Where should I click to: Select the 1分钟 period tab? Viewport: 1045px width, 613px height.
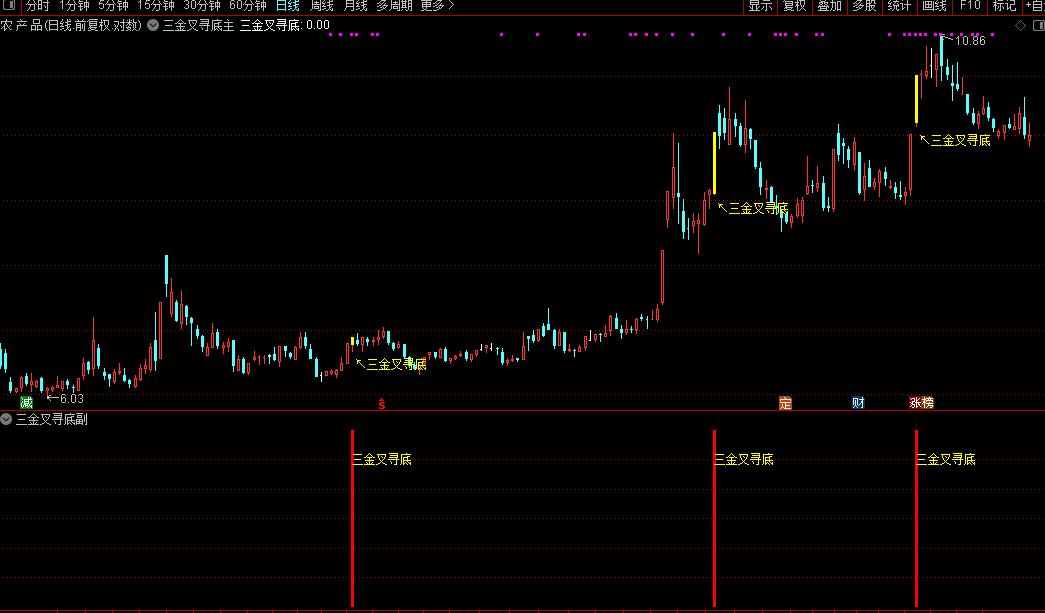[74, 7]
